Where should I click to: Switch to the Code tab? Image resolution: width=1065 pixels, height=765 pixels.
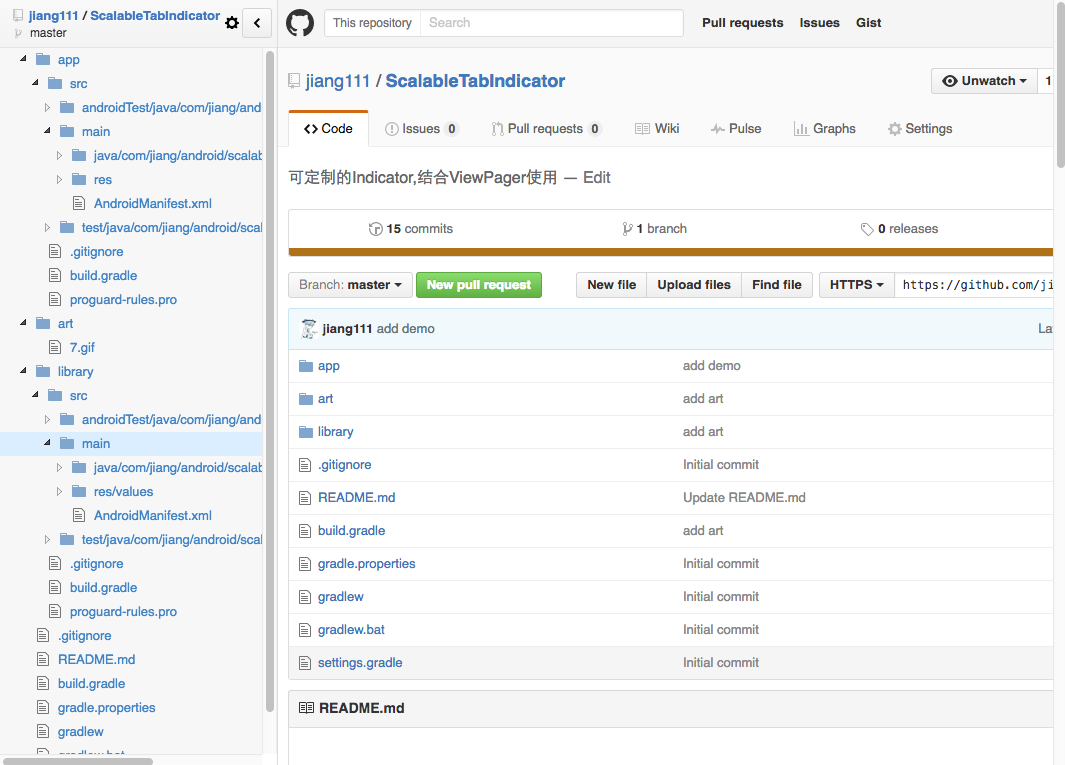click(329, 128)
